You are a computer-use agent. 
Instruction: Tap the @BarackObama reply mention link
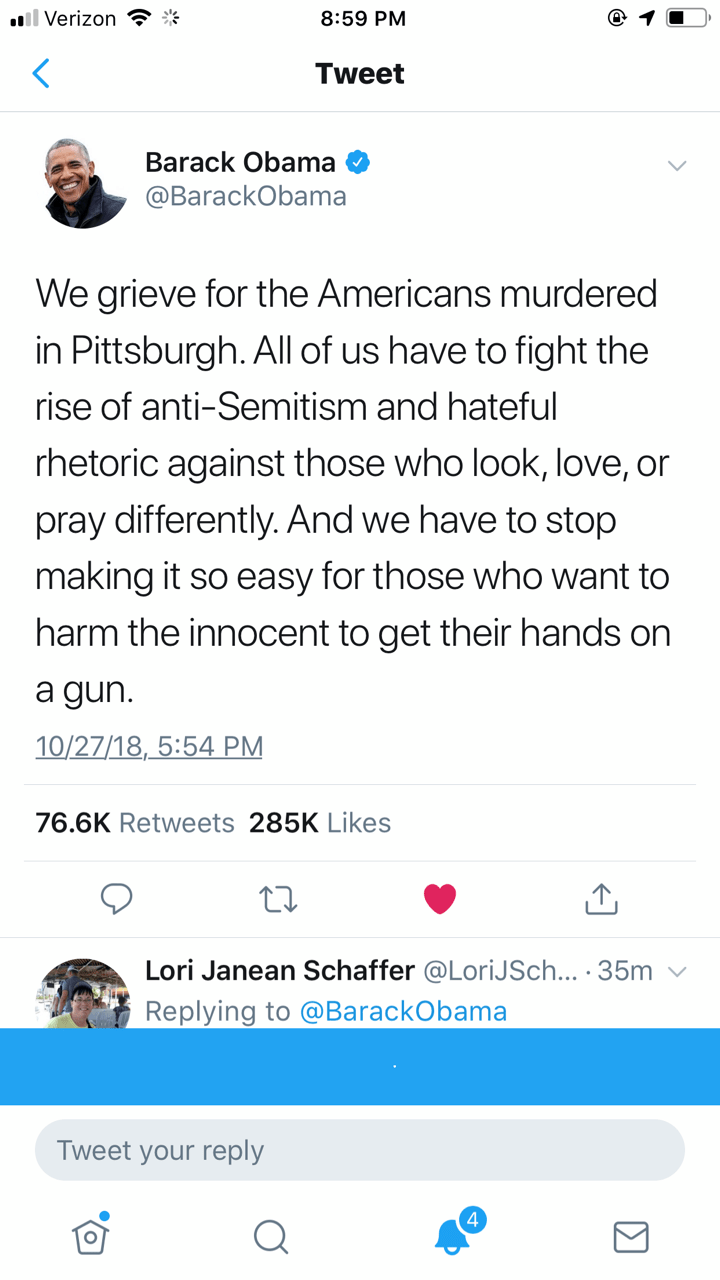[403, 1011]
